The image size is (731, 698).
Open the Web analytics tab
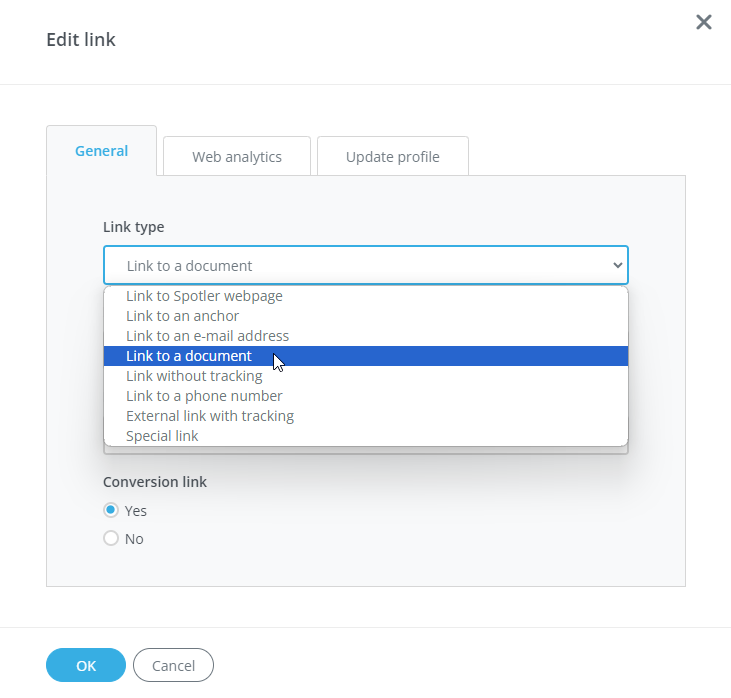tap(237, 157)
